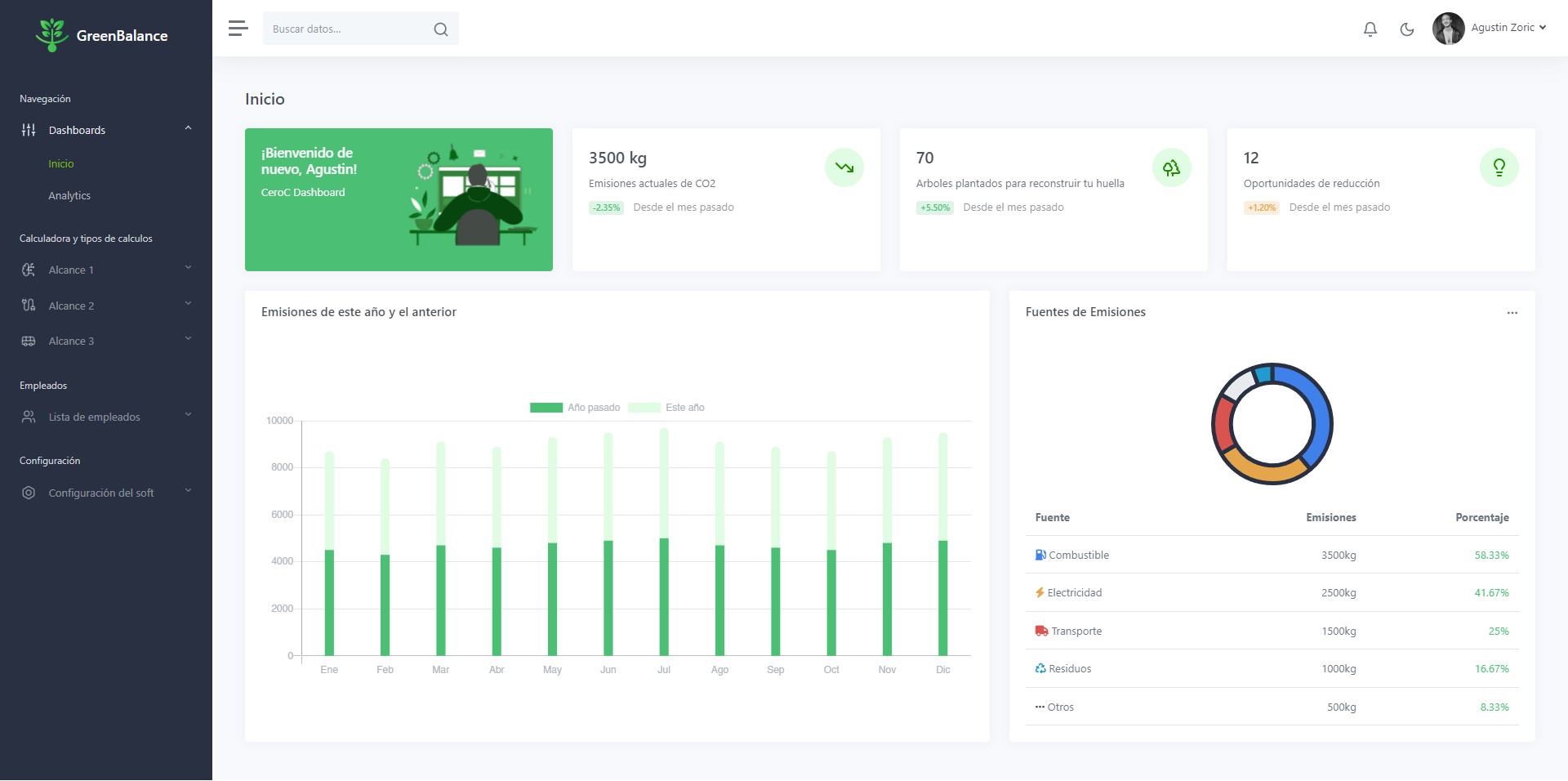This screenshot has width=1568, height=781.
Task: Click the planted trees icon
Action: [1171, 167]
